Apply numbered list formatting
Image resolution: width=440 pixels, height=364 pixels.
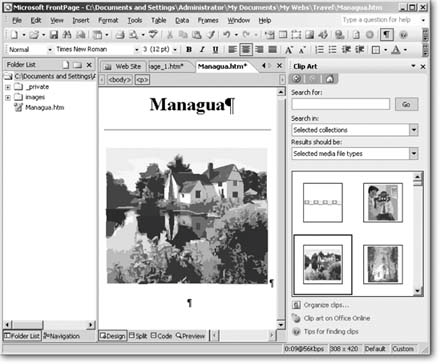(x=319, y=50)
